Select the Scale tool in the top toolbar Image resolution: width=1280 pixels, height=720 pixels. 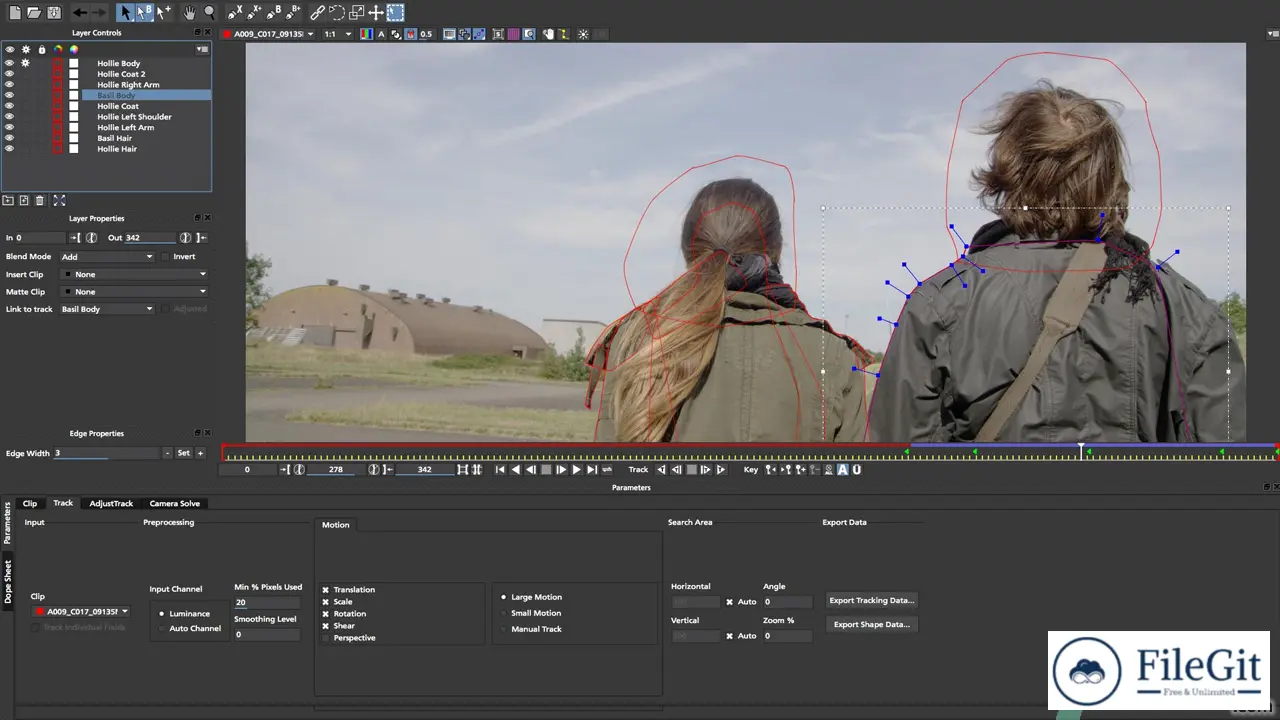click(x=356, y=13)
